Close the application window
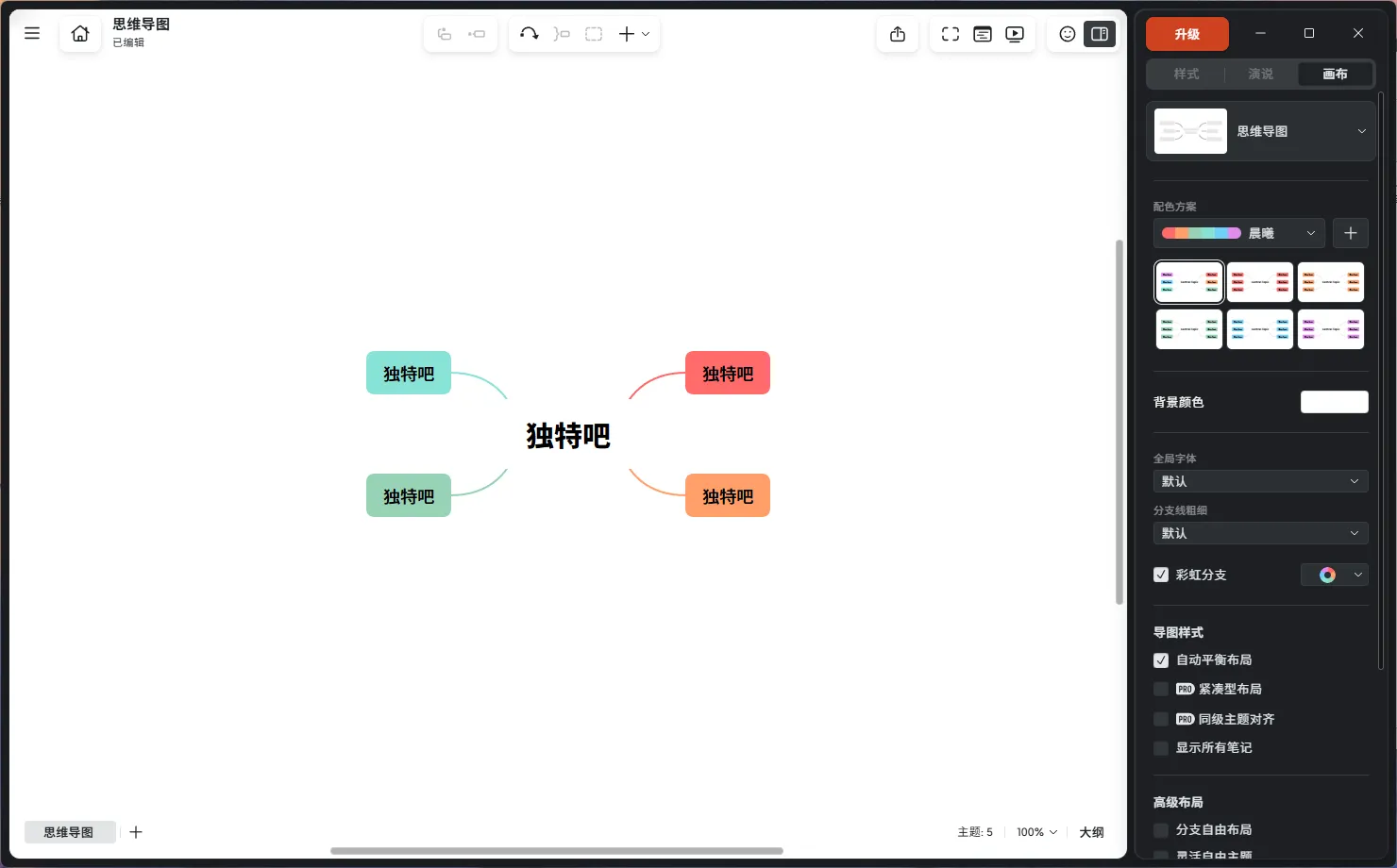This screenshot has height=868, width=1397. point(1358,33)
